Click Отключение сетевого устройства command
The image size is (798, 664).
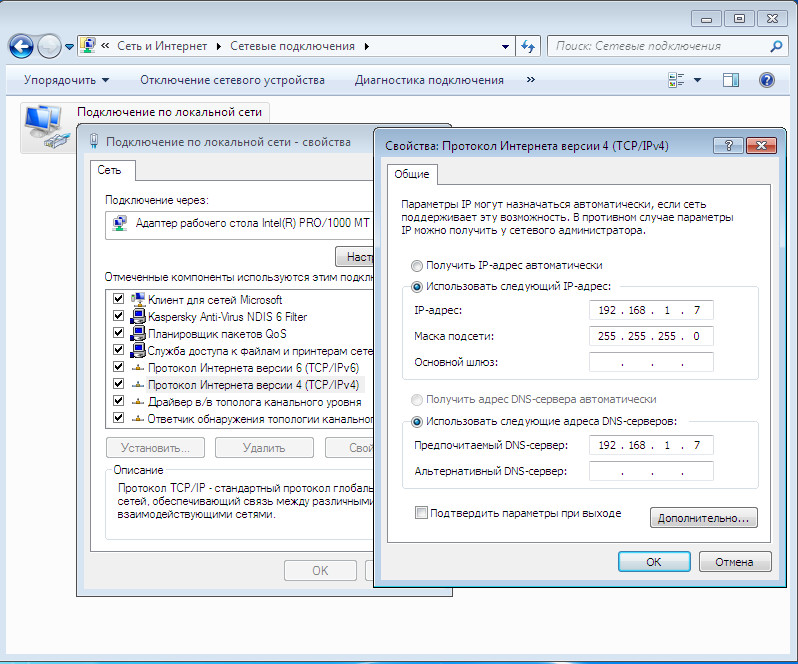(232, 80)
